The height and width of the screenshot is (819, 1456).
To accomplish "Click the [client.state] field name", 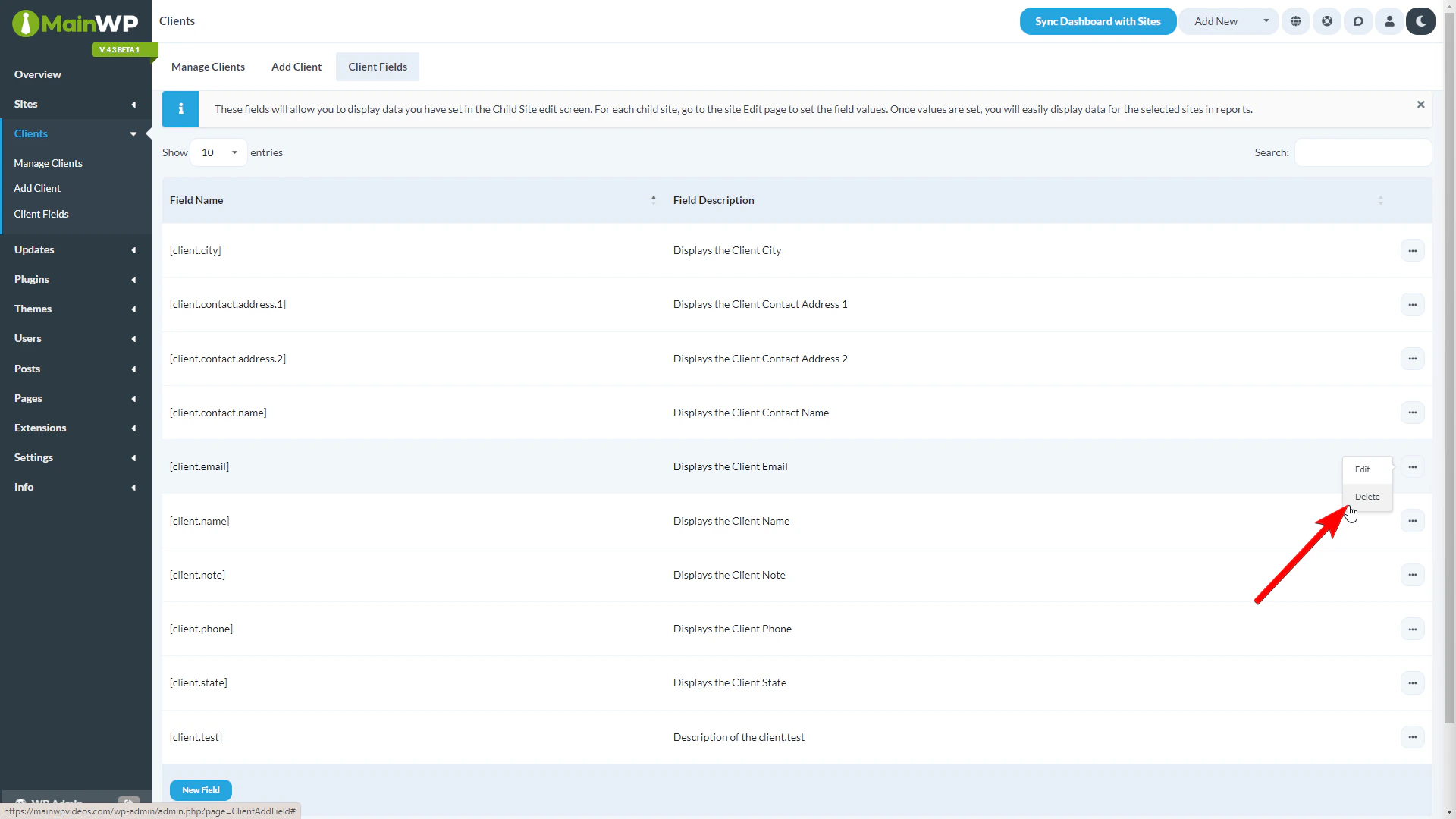I will tap(199, 682).
